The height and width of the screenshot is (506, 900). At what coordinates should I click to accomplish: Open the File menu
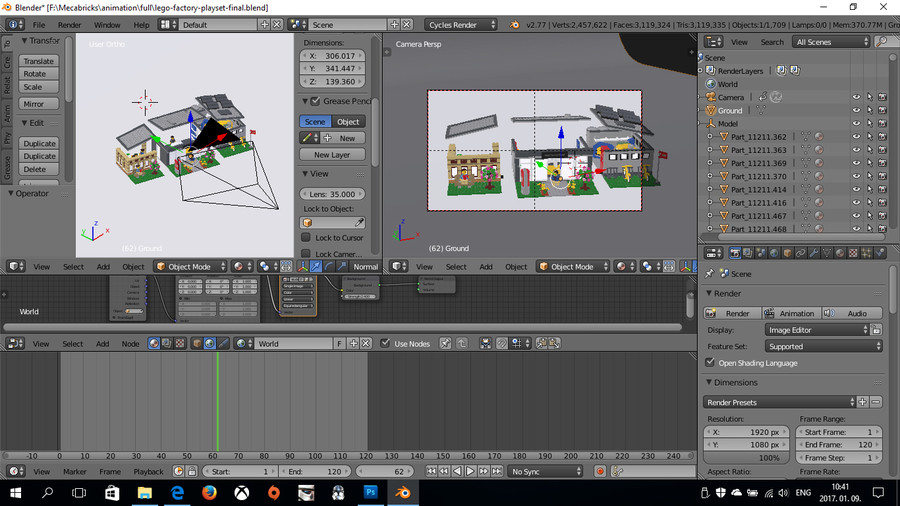(38, 25)
